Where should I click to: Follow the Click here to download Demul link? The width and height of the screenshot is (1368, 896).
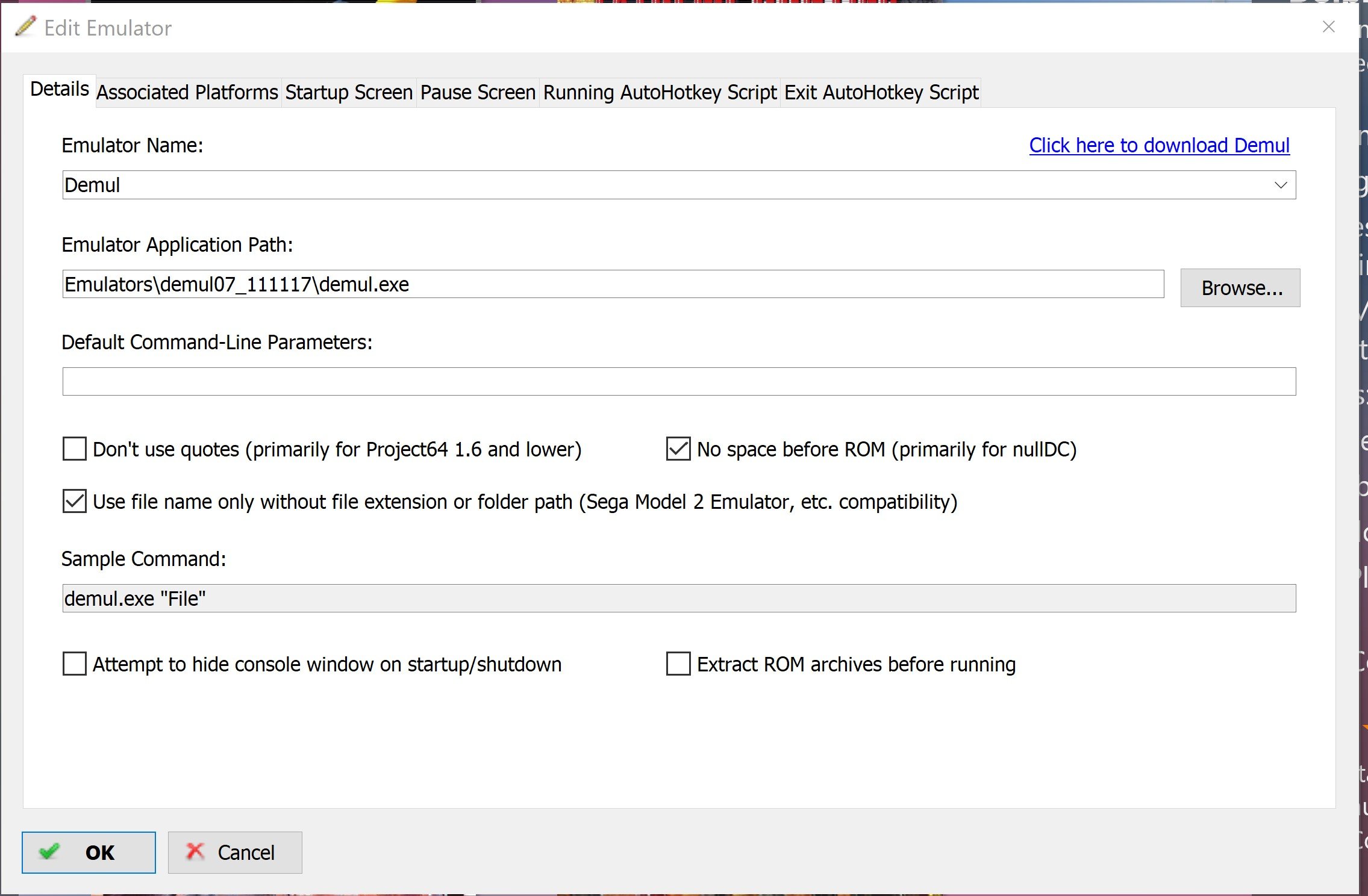tap(1159, 145)
